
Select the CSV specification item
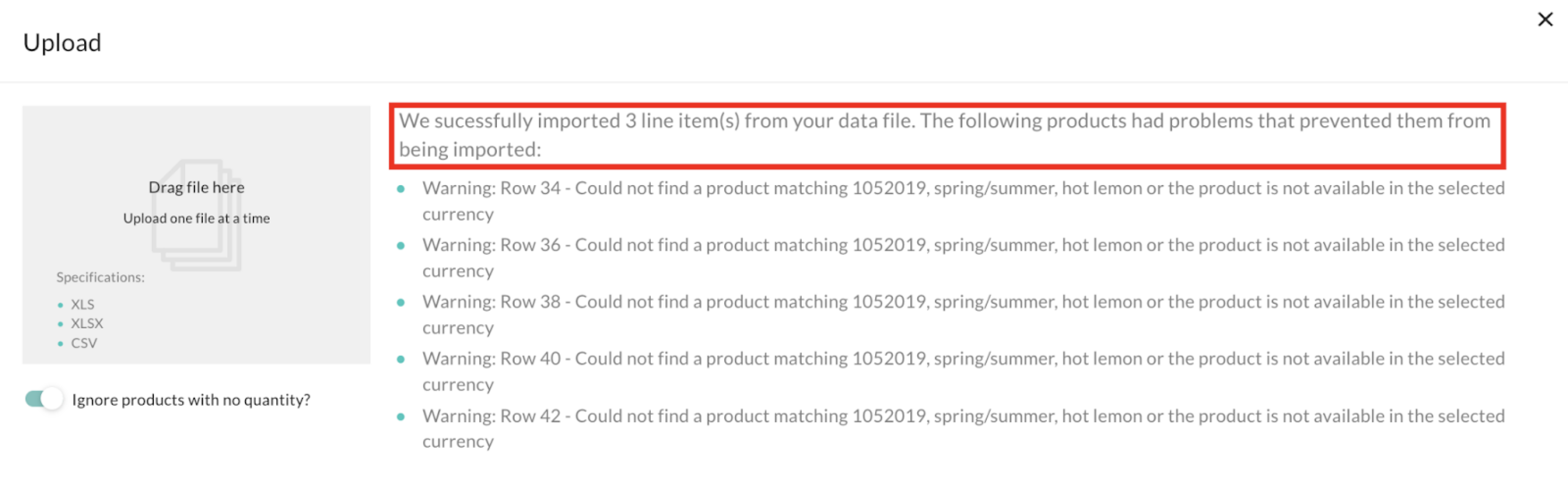coord(84,343)
